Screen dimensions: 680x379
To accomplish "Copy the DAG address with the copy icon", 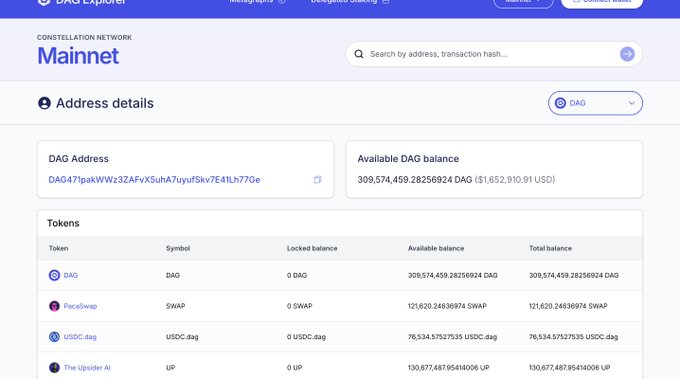I will point(317,180).
